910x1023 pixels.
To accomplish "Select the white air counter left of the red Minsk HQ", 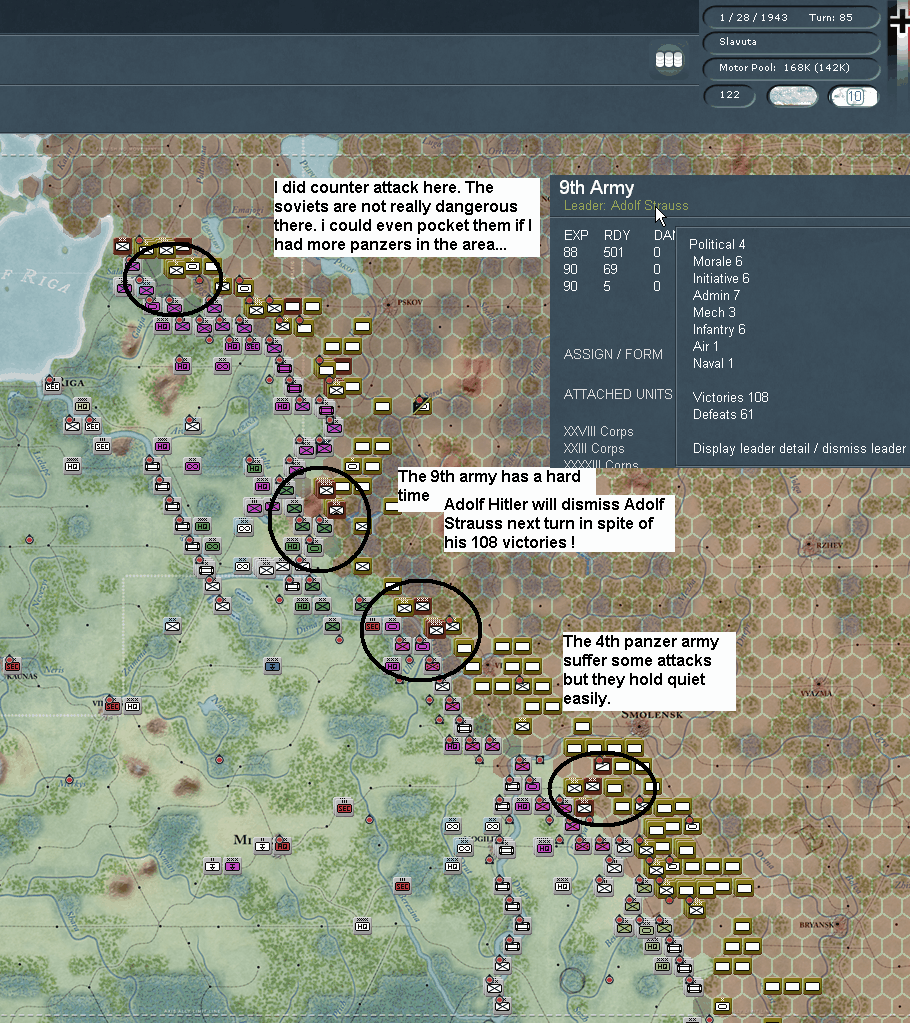I will [262, 846].
